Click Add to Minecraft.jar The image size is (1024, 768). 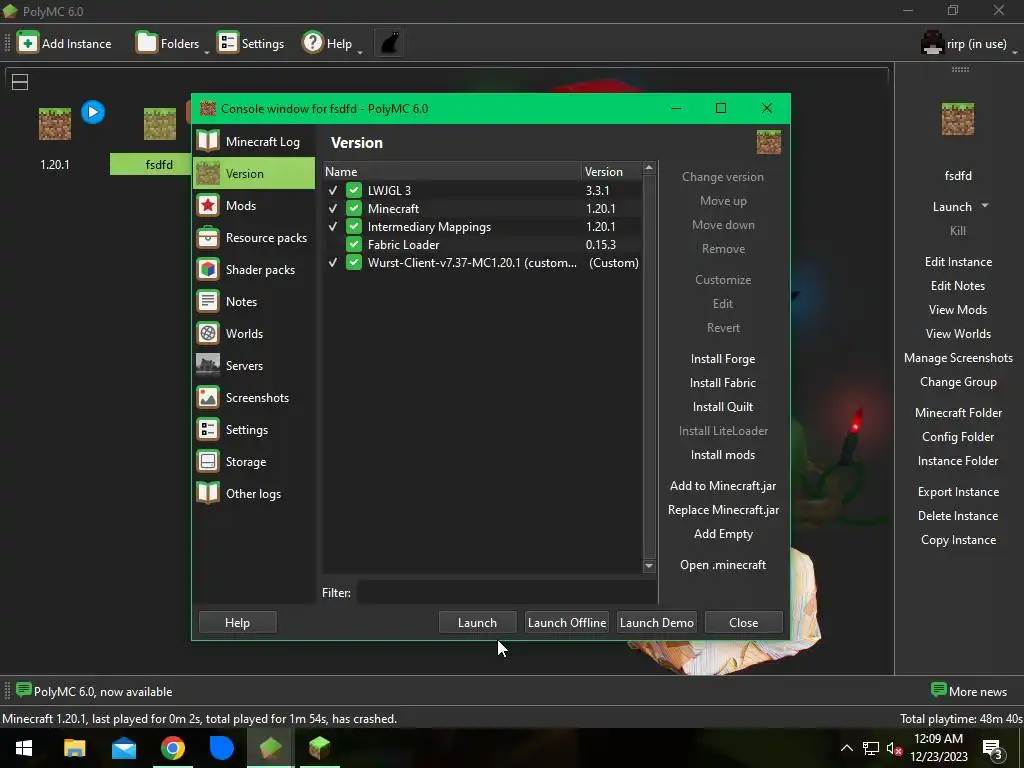[x=723, y=486]
